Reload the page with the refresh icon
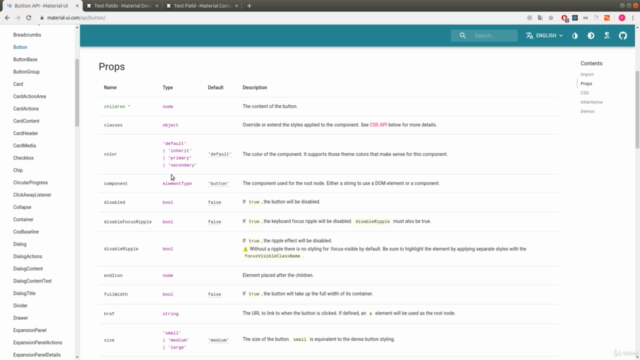Image resolution: width=640 pixels, height=360 pixels. coord(29,18)
